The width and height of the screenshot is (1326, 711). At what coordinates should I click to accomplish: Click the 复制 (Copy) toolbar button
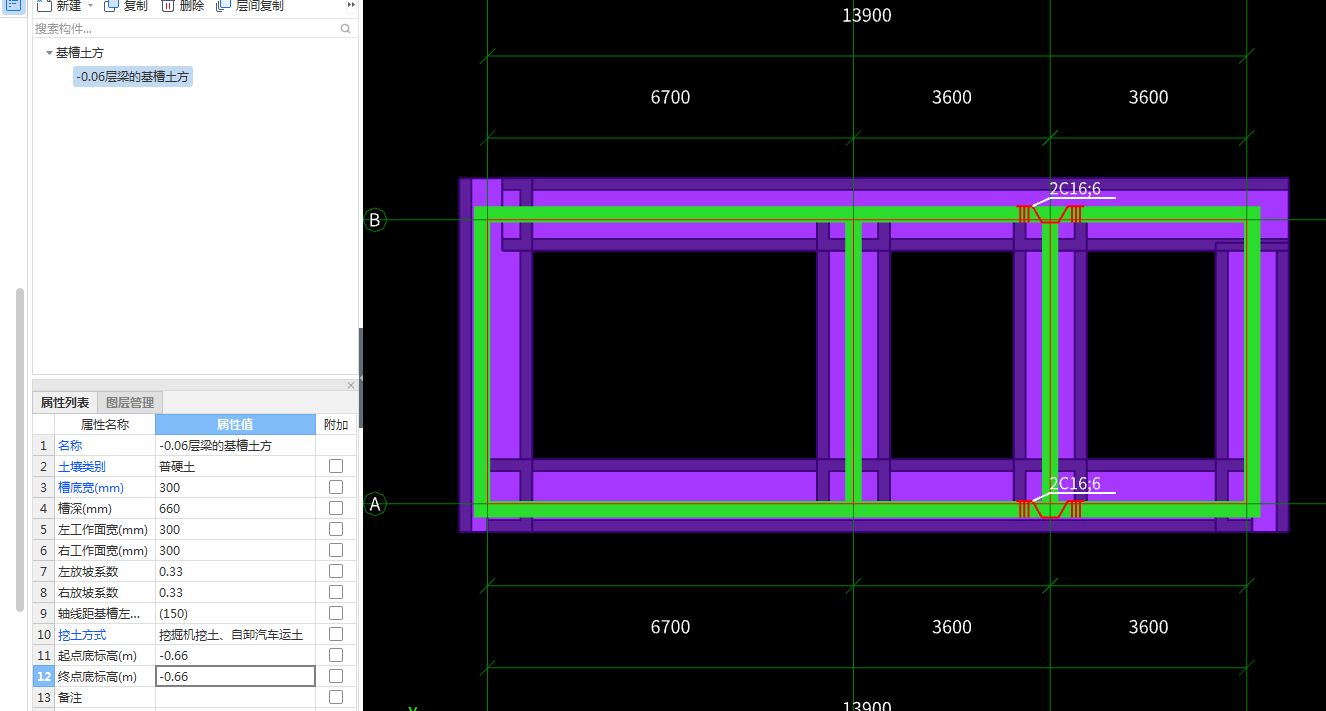click(x=125, y=5)
